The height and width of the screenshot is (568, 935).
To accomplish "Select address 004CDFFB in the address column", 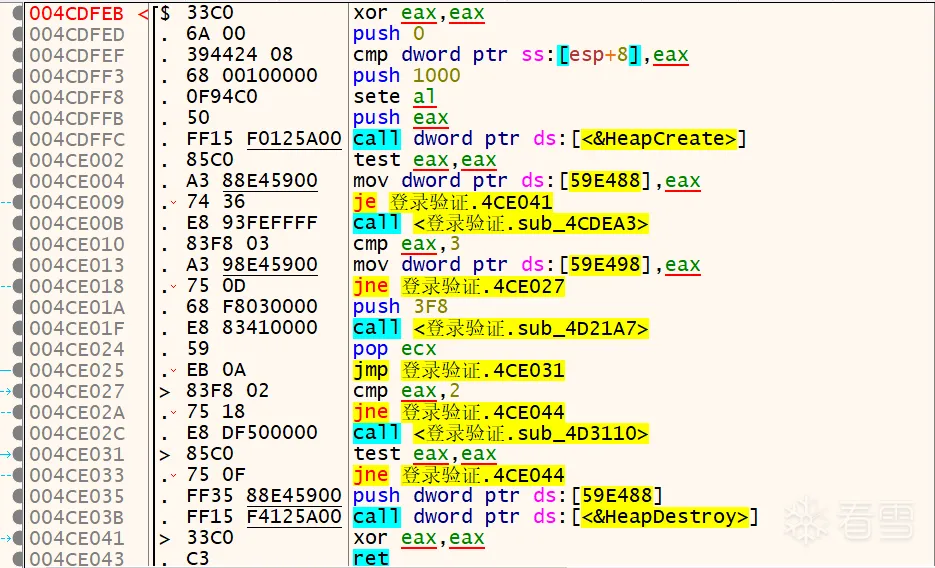I will click(x=77, y=118).
